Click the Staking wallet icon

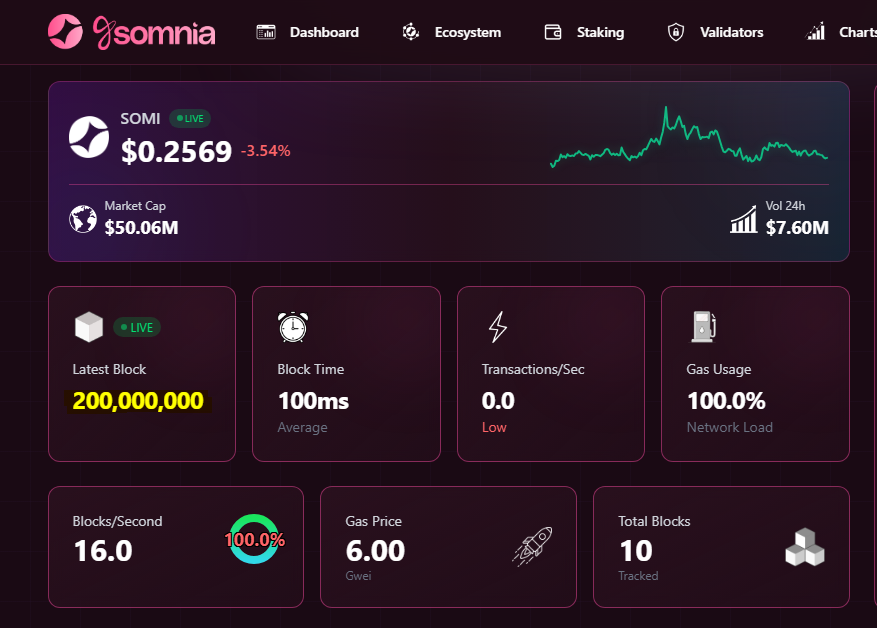coord(553,32)
